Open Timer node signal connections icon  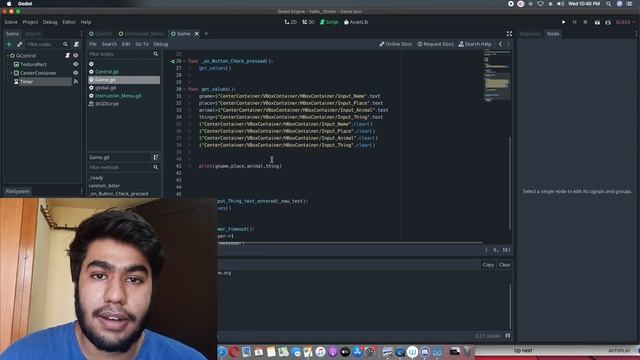click(76, 82)
